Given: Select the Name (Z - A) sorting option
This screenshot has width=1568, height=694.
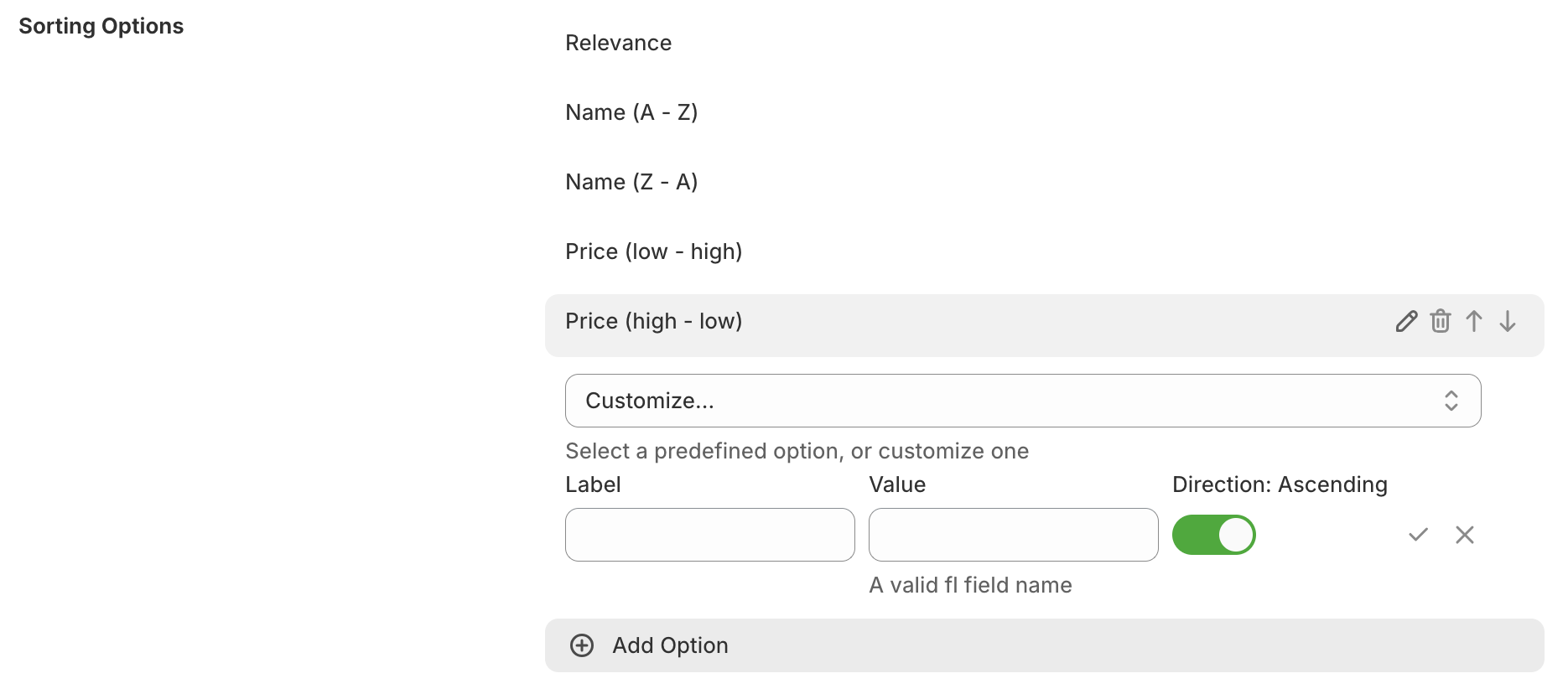Looking at the screenshot, I should pyautogui.click(x=631, y=183).
